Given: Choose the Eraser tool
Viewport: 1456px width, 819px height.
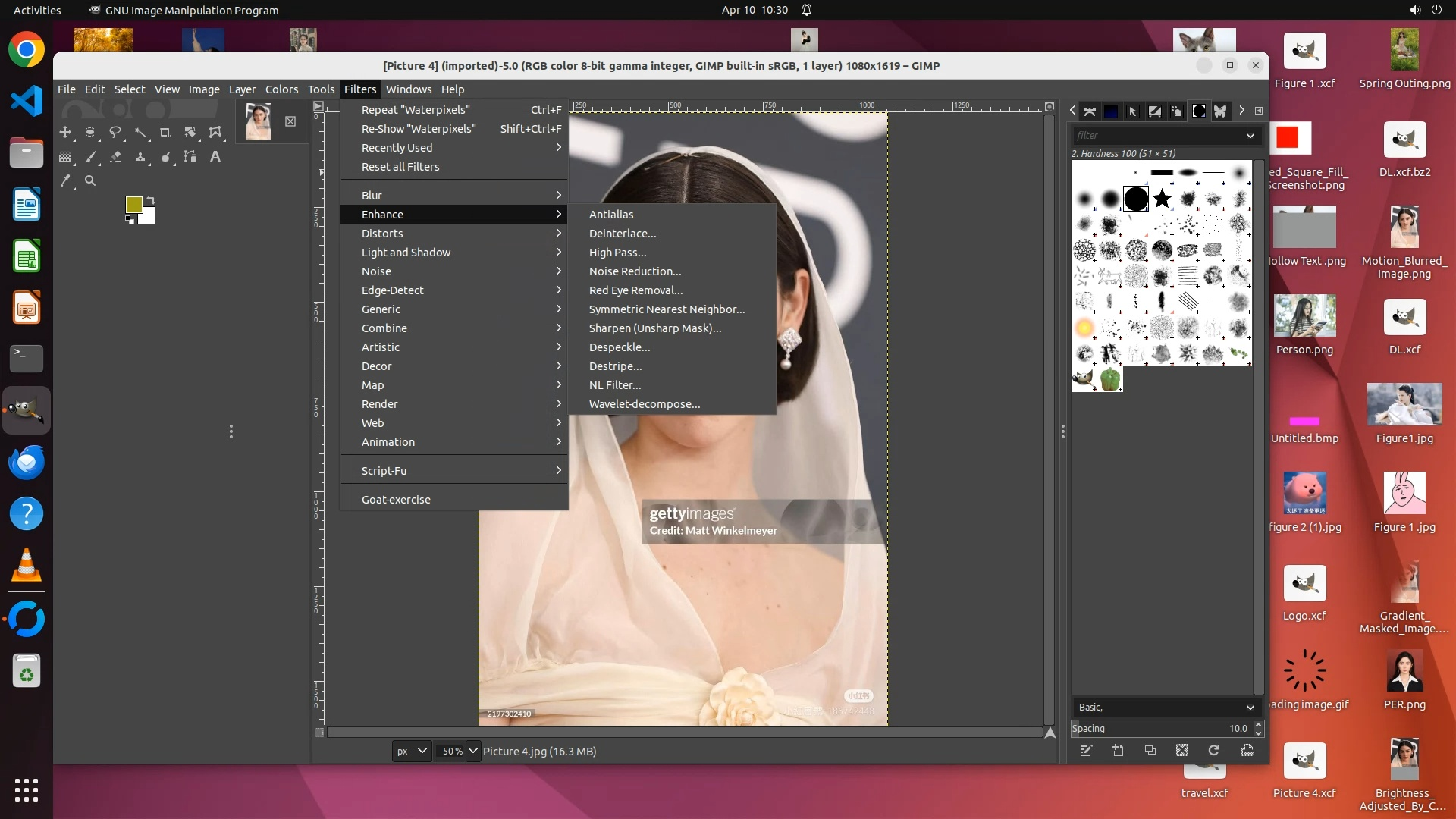Looking at the screenshot, I should 115,157.
